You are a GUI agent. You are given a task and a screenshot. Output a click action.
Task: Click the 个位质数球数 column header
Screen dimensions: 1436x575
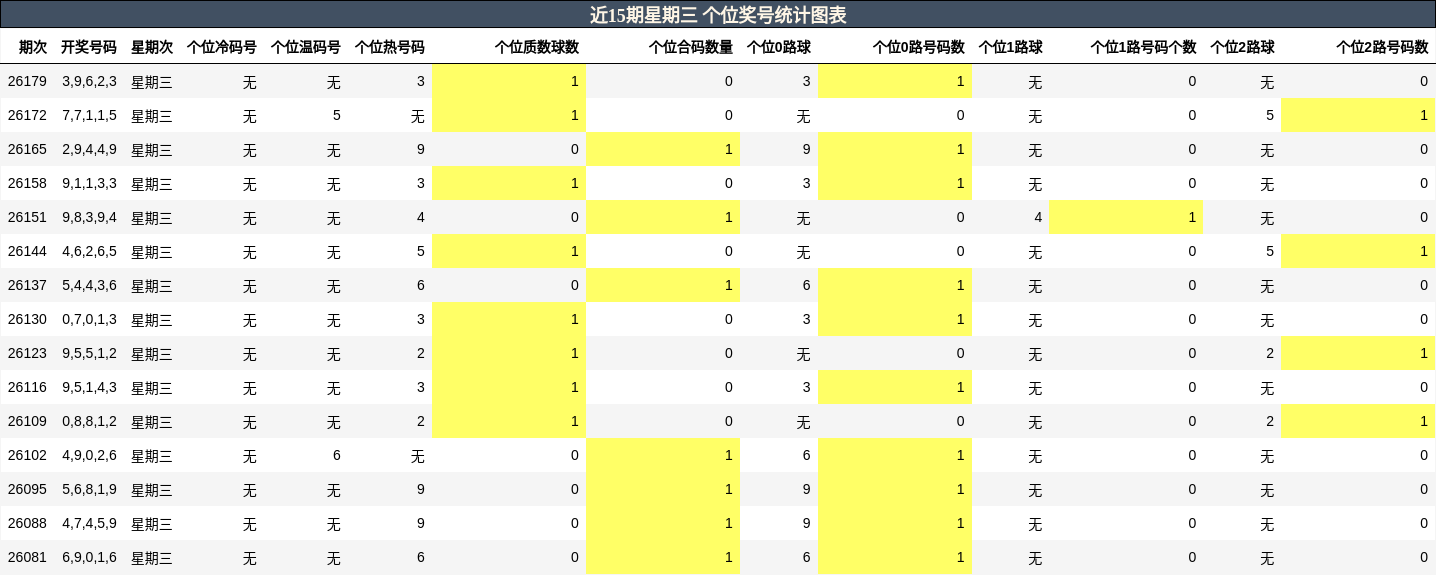tap(537, 47)
